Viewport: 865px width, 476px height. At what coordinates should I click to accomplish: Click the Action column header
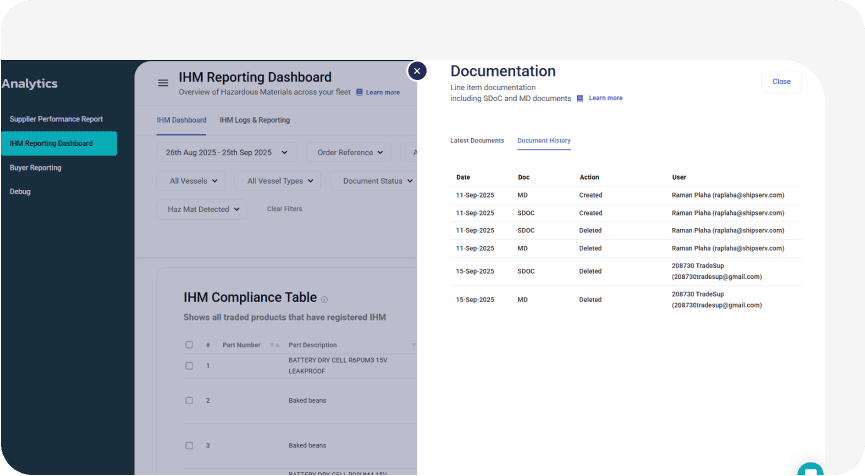tap(589, 178)
